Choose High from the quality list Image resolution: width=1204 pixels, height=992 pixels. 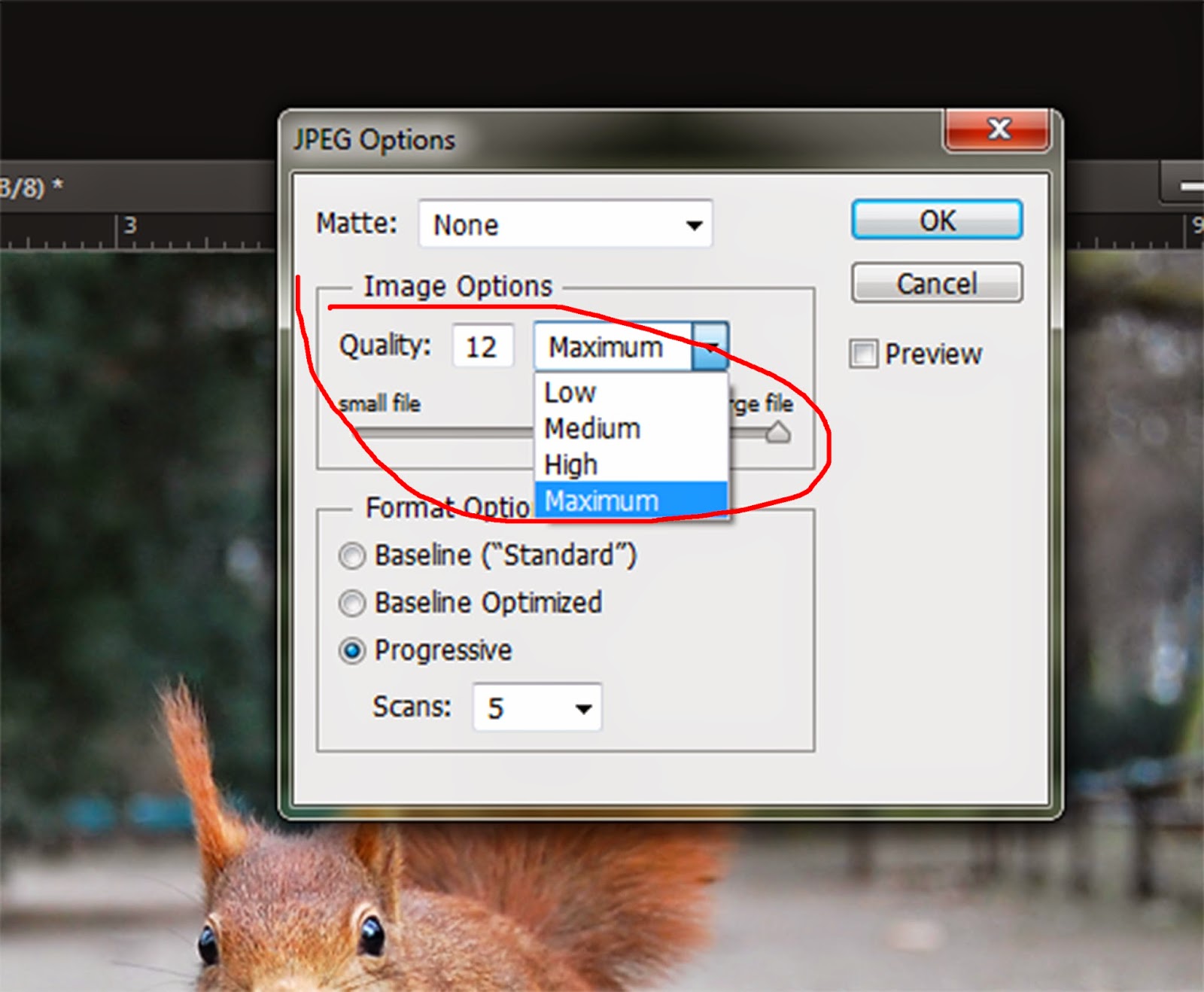(631, 464)
